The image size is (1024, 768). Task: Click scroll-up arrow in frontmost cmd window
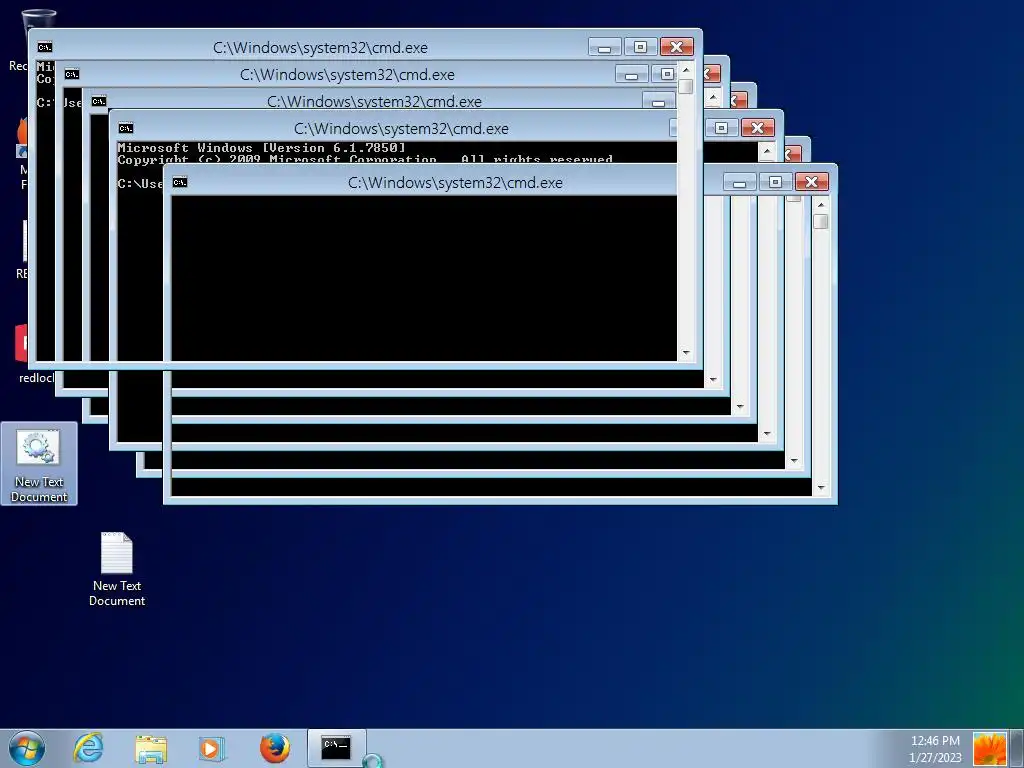(x=821, y=205)
